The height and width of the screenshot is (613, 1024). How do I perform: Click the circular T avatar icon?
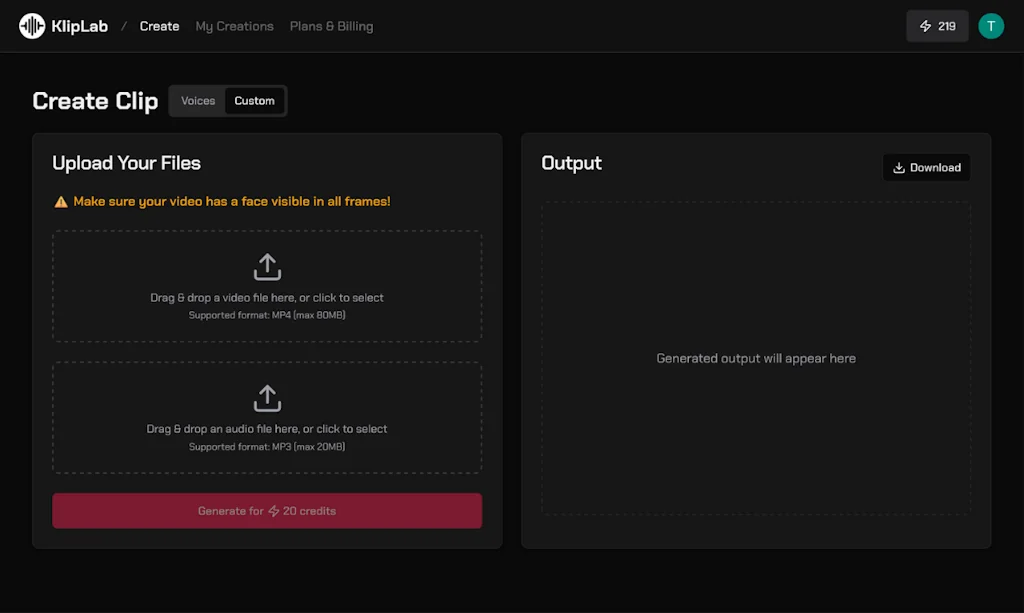click(x=990, y=25)
